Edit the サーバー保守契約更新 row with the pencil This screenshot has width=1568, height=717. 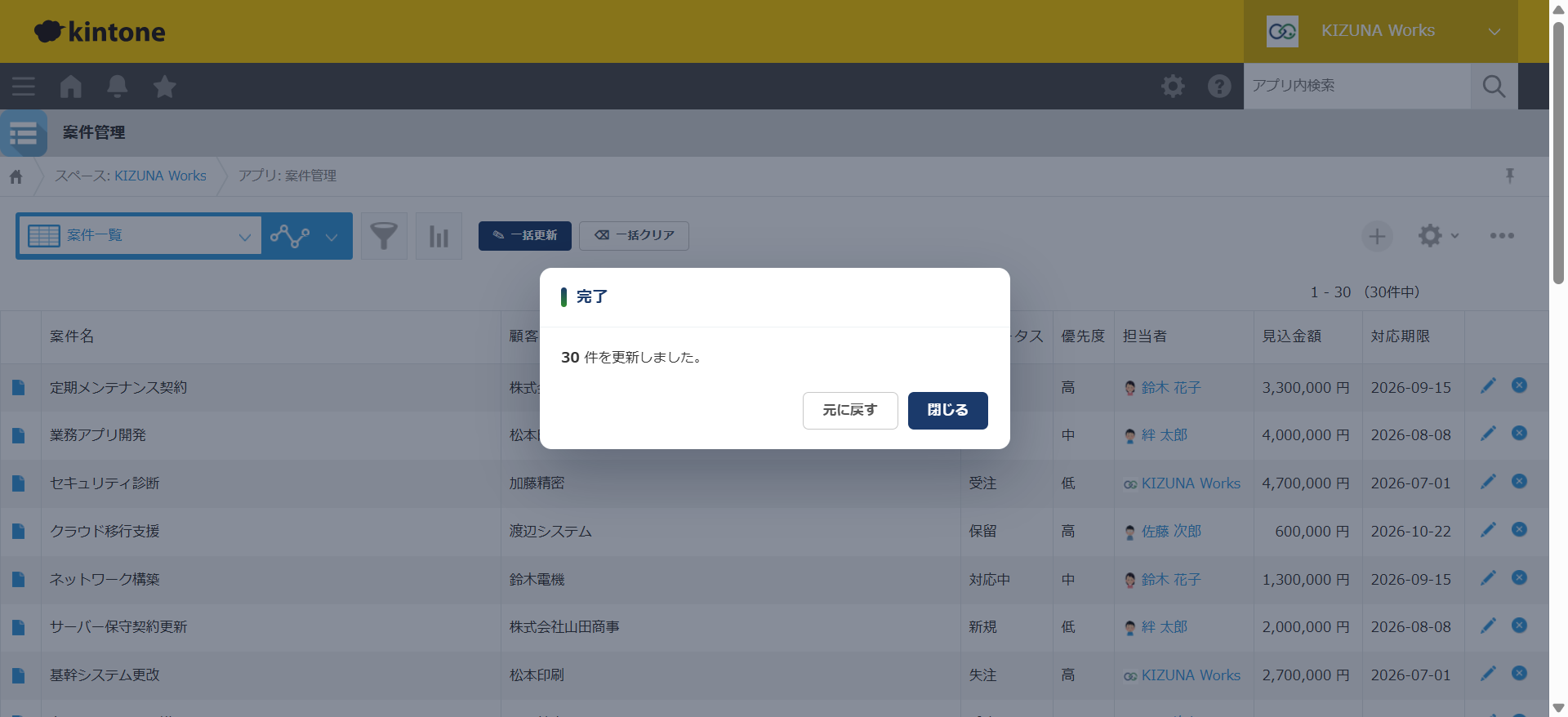pyautogui.click(x=1489, y=625)
